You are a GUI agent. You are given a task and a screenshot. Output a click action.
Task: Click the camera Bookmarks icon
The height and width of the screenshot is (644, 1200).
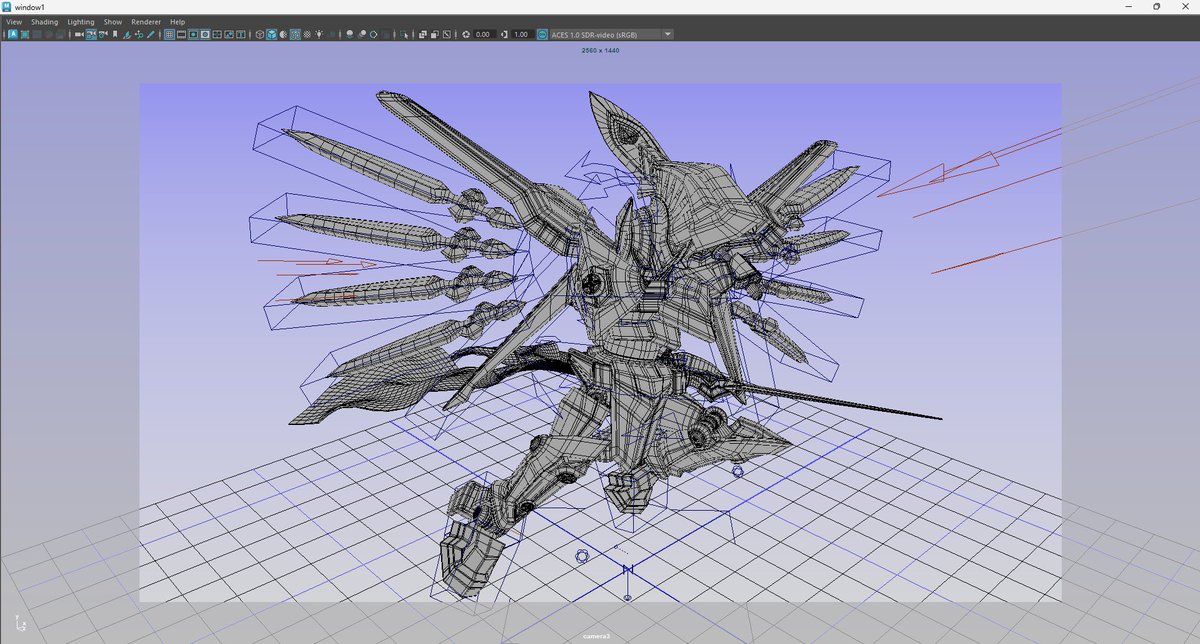115,34
